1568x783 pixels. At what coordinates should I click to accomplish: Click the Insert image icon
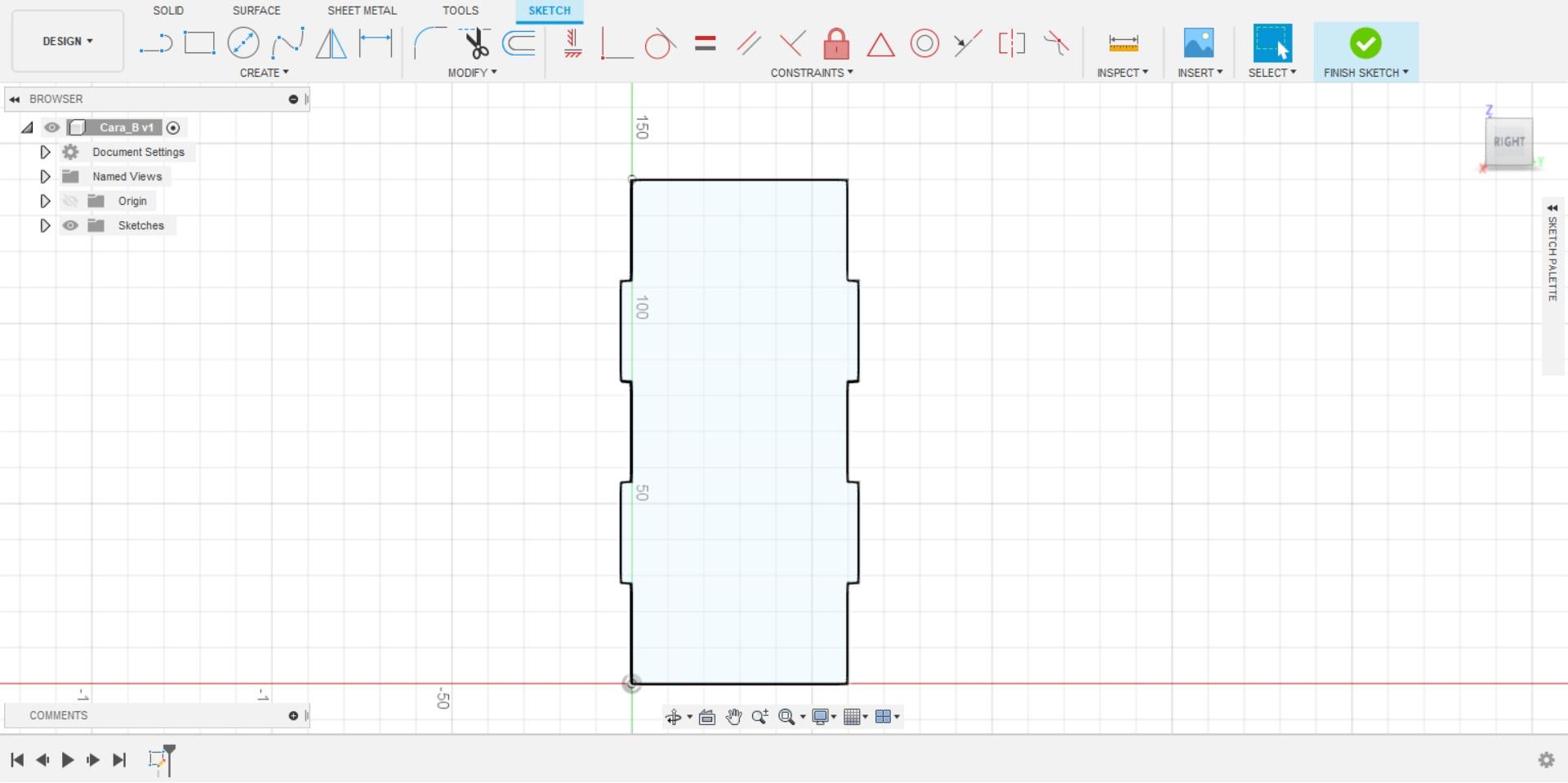tap(1199, 43)
